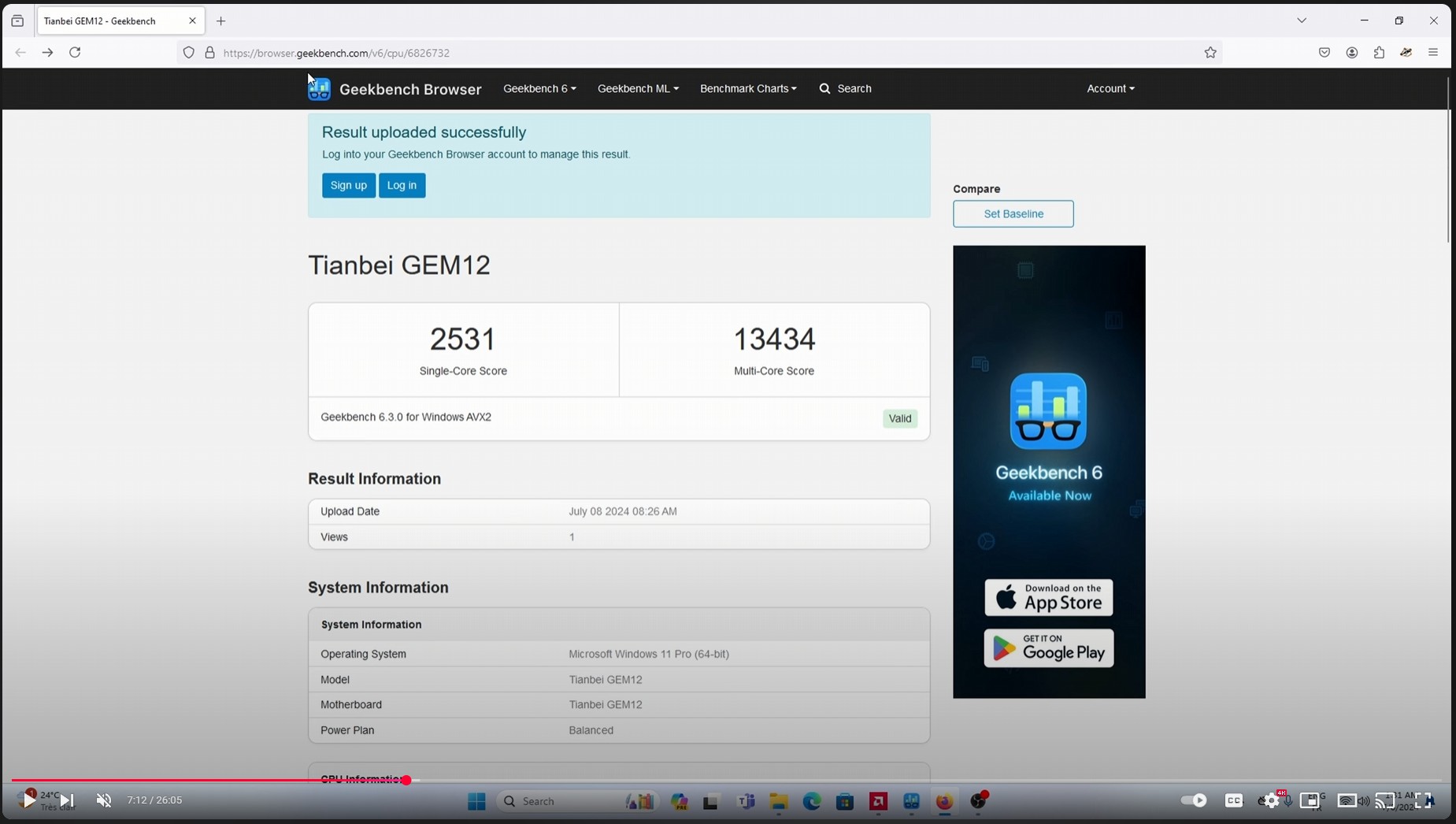The image size is (1456, 824).
Task: Toggle closed captions in video player
Action: 1234,800
